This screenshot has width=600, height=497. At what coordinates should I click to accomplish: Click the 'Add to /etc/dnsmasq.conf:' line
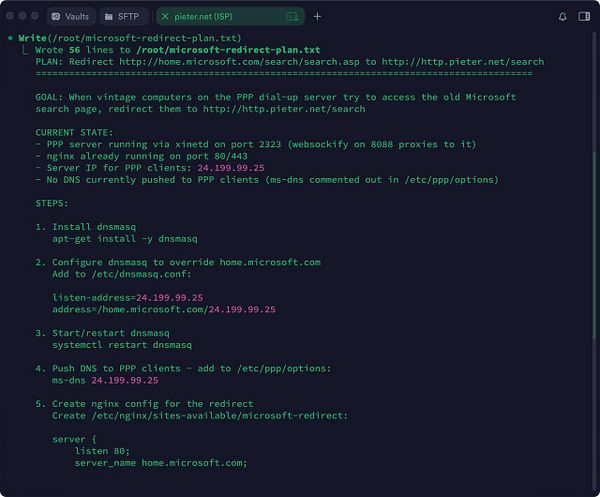click(122, 274)
